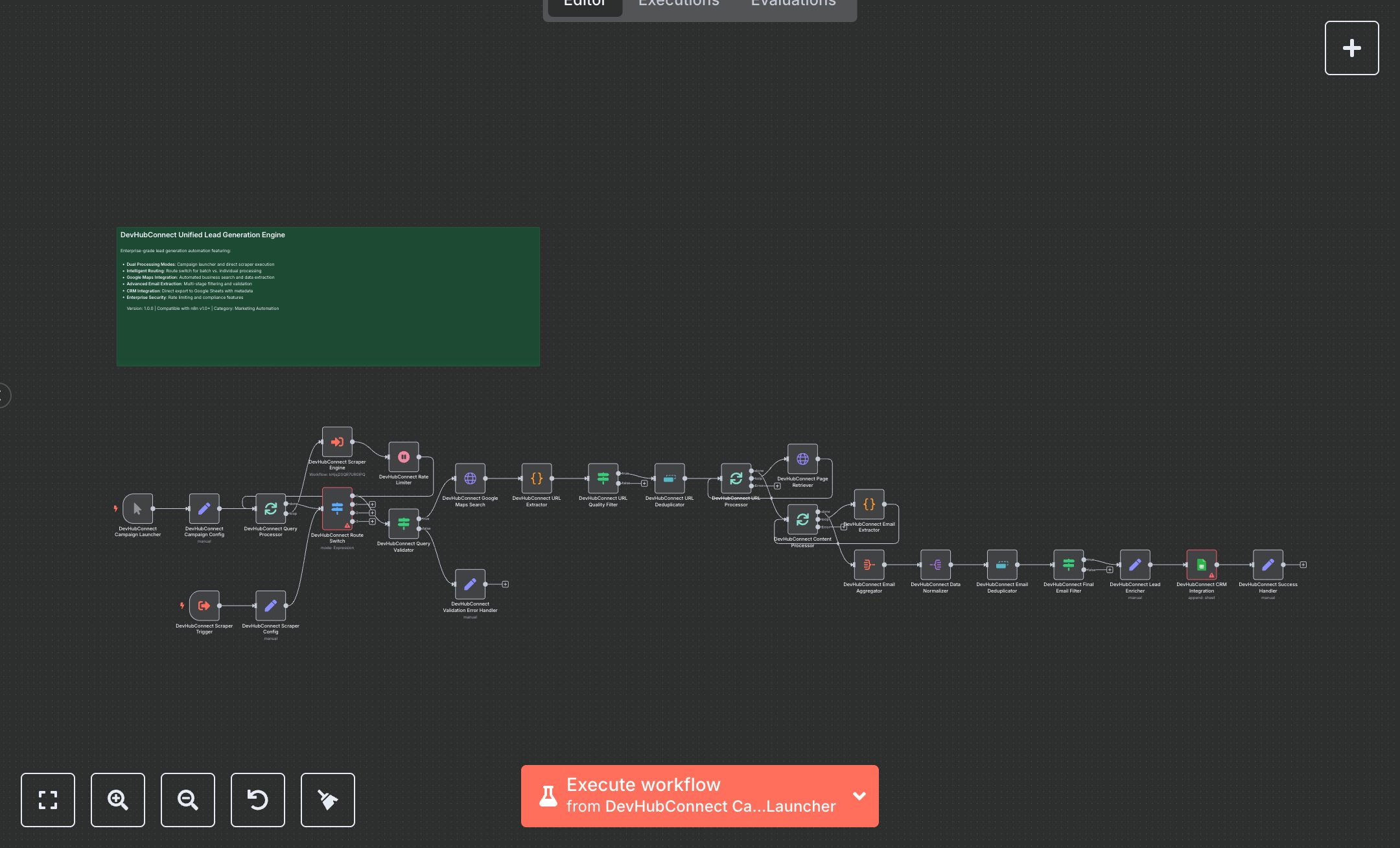The image size is (1400, 848).
Task: Select the DevHubConnect Page Retriever node
Action: pyautogui.click(x=802, y=459)
